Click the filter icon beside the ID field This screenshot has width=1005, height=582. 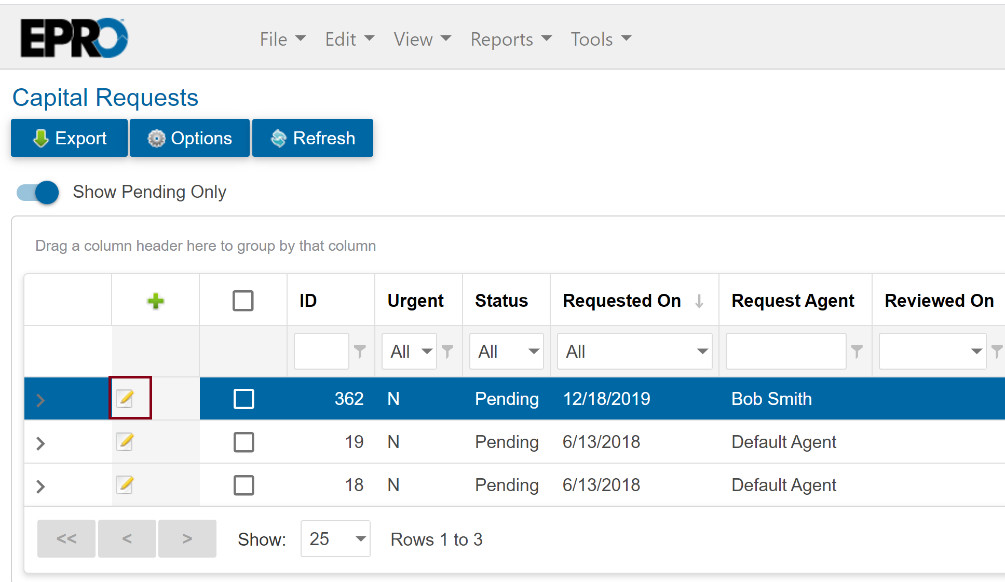click(x=360, y=352)
